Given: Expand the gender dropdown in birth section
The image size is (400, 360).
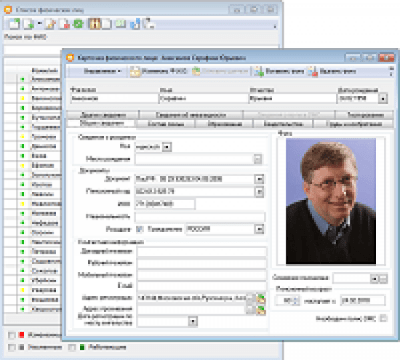Looking at the screenshot, I should [167, 147].
